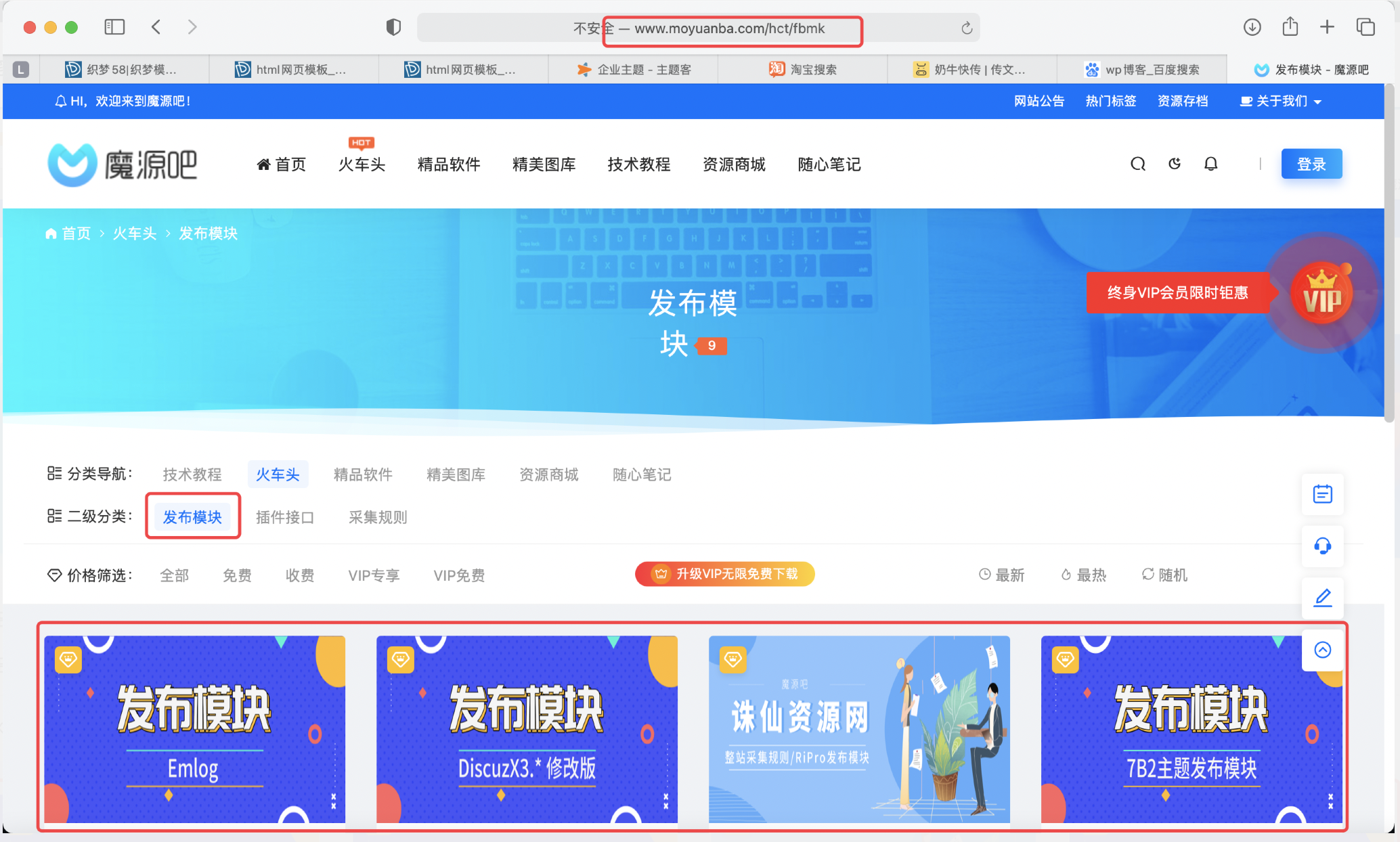Click the address bar URL field
Screen dimensions: 1400x842
pos(698,28)
